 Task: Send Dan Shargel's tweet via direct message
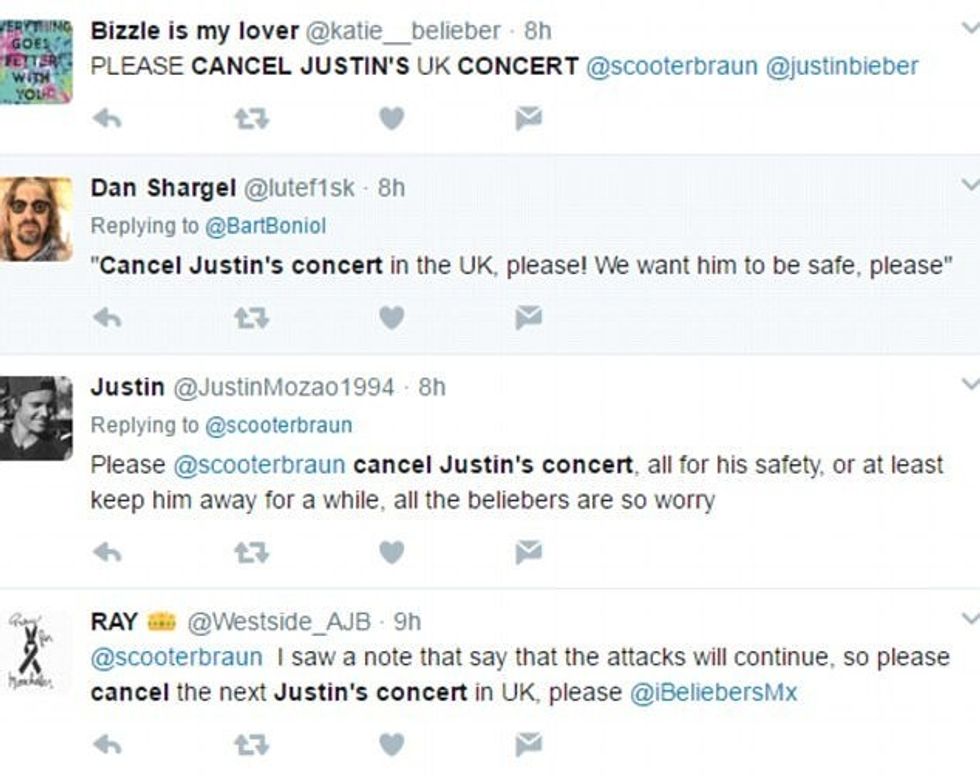528,318
